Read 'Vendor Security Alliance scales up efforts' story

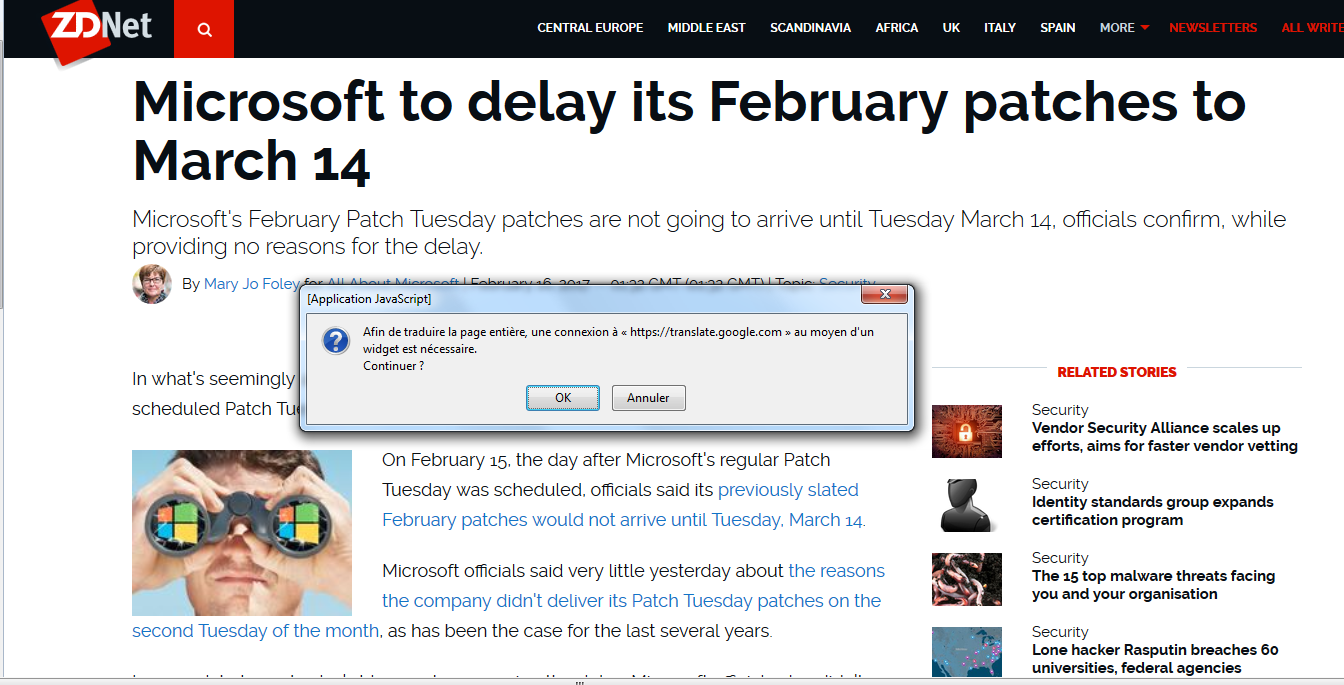tap(1165, 437)
